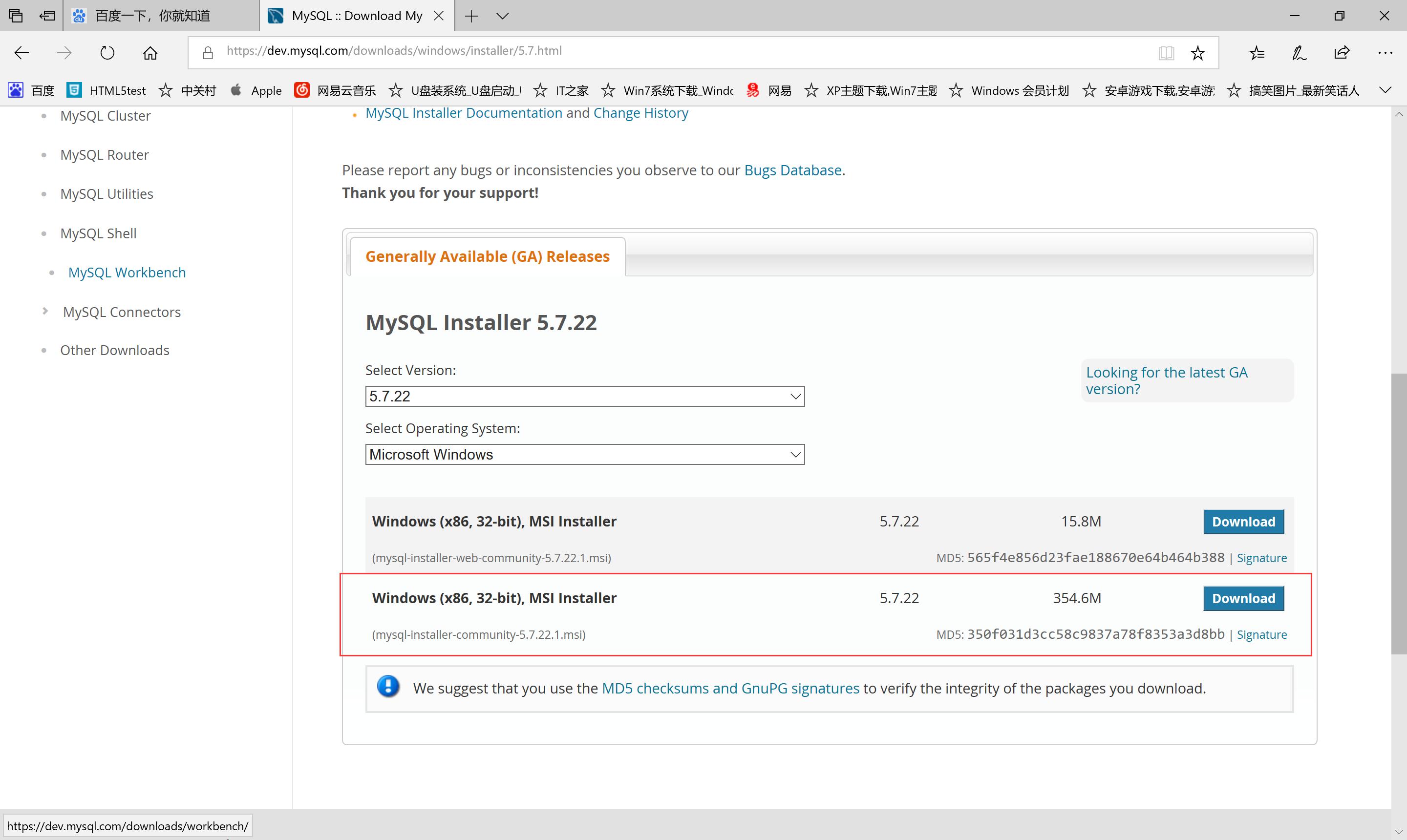The image size is (1407, 840).
Task: Open the IT之家 bookmark
Action: [561, 90]
